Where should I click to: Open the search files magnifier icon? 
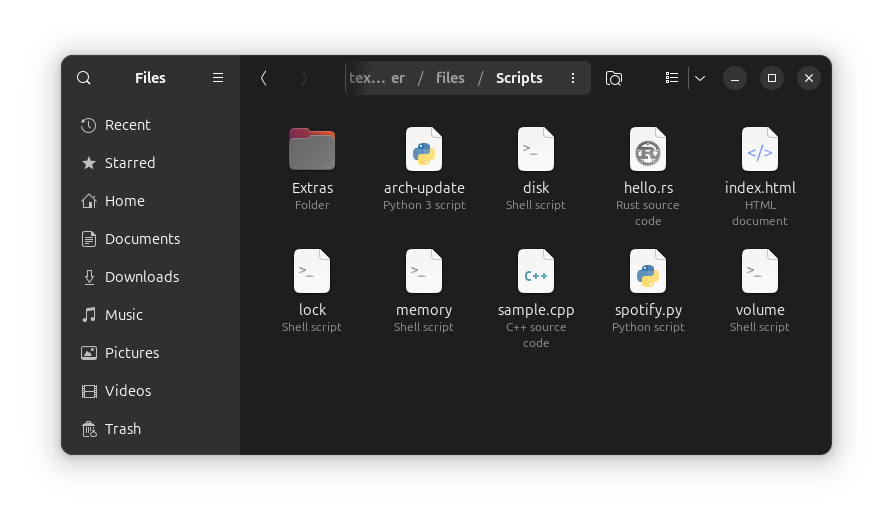pos(84,78)
